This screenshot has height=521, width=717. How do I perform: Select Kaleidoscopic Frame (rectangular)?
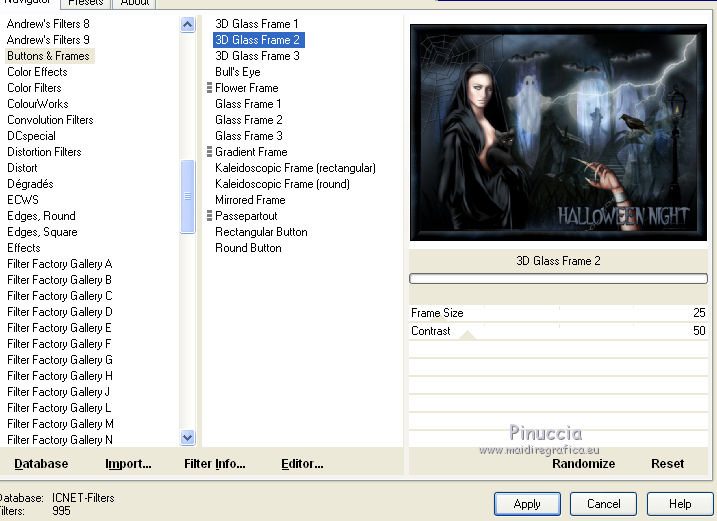(295, 168)
